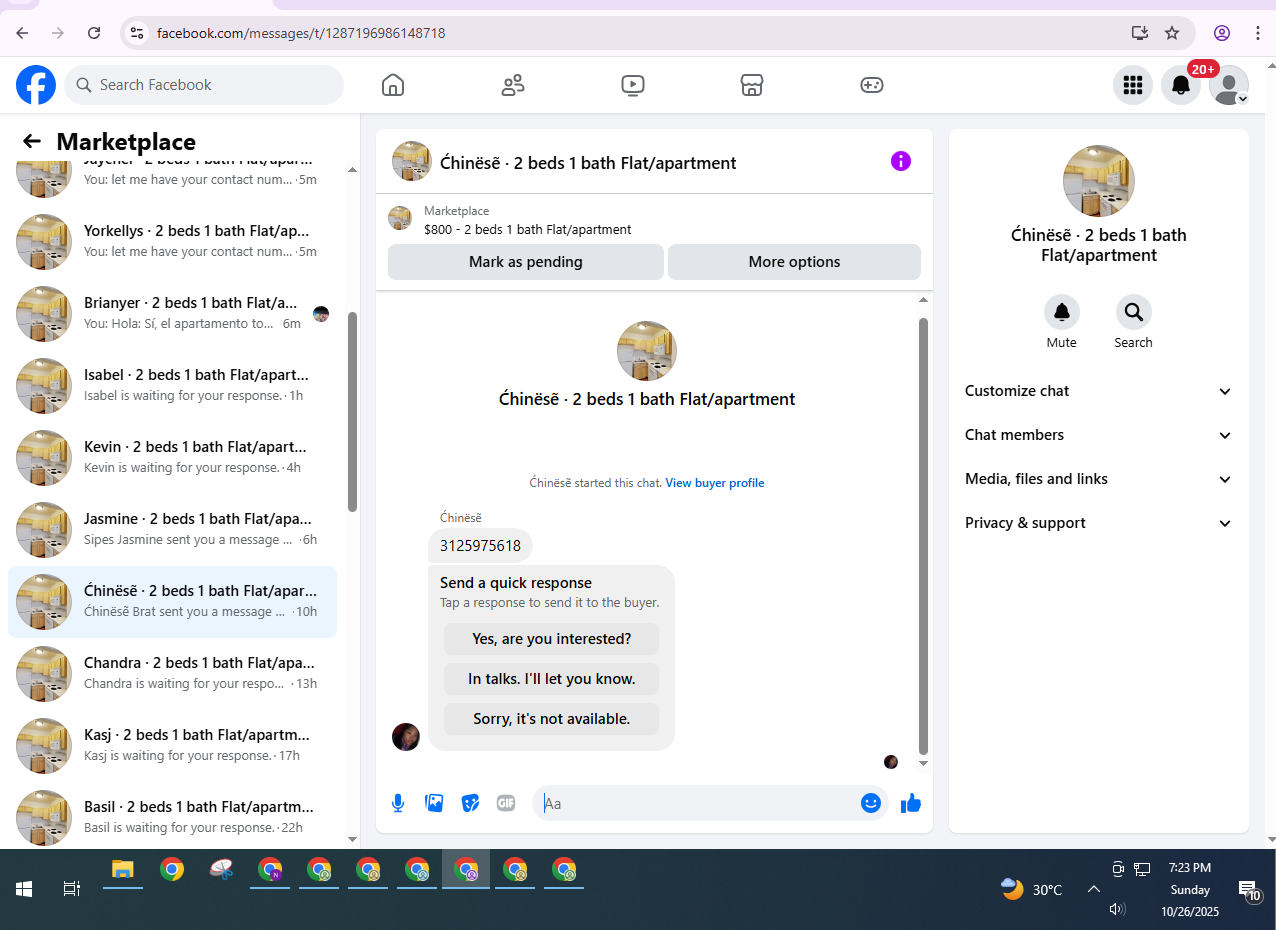Open the Video tab icon
Screen dimensions: 1276x930
click(x=632, y=85)
